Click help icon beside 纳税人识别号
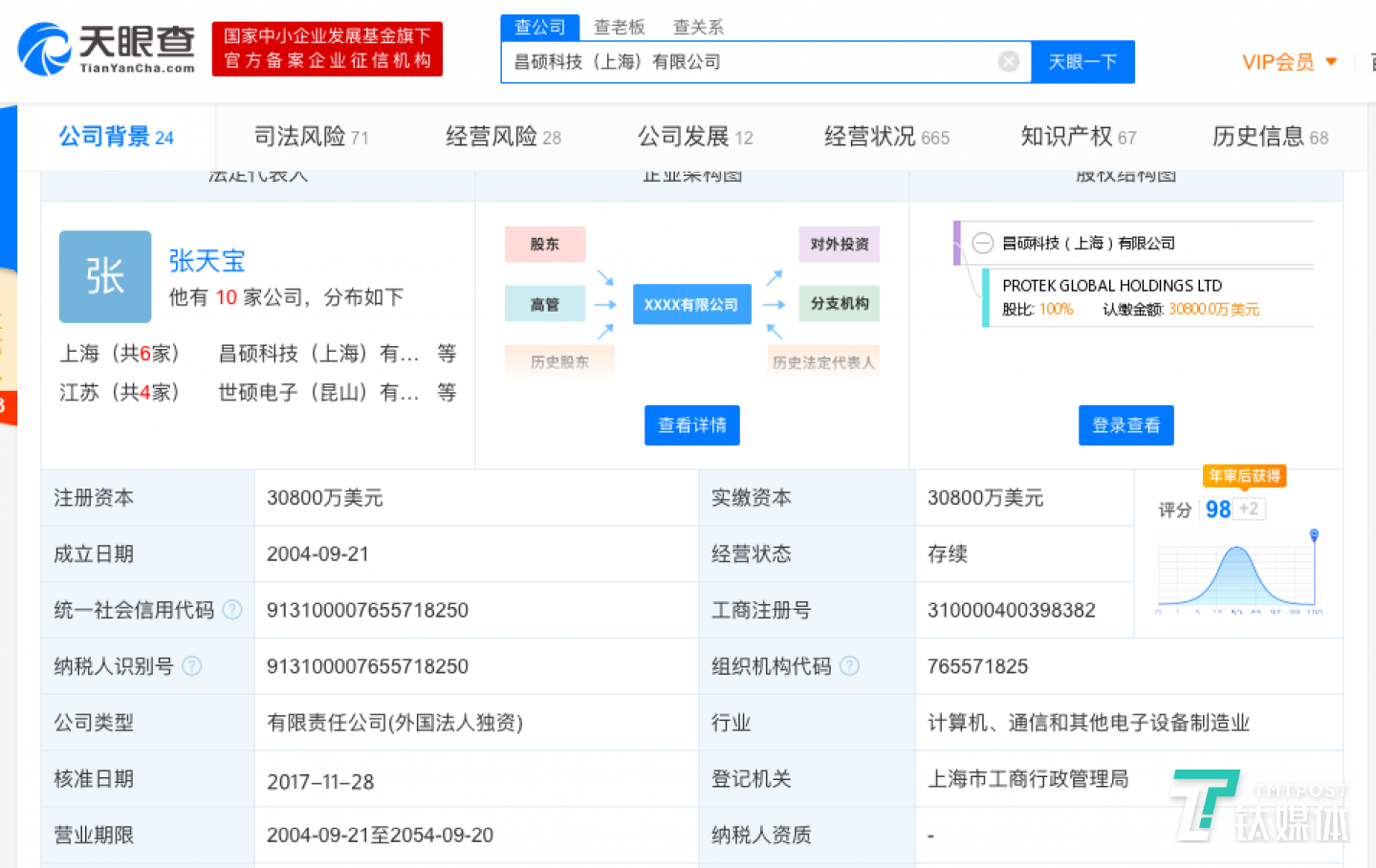 pos(192,666)
